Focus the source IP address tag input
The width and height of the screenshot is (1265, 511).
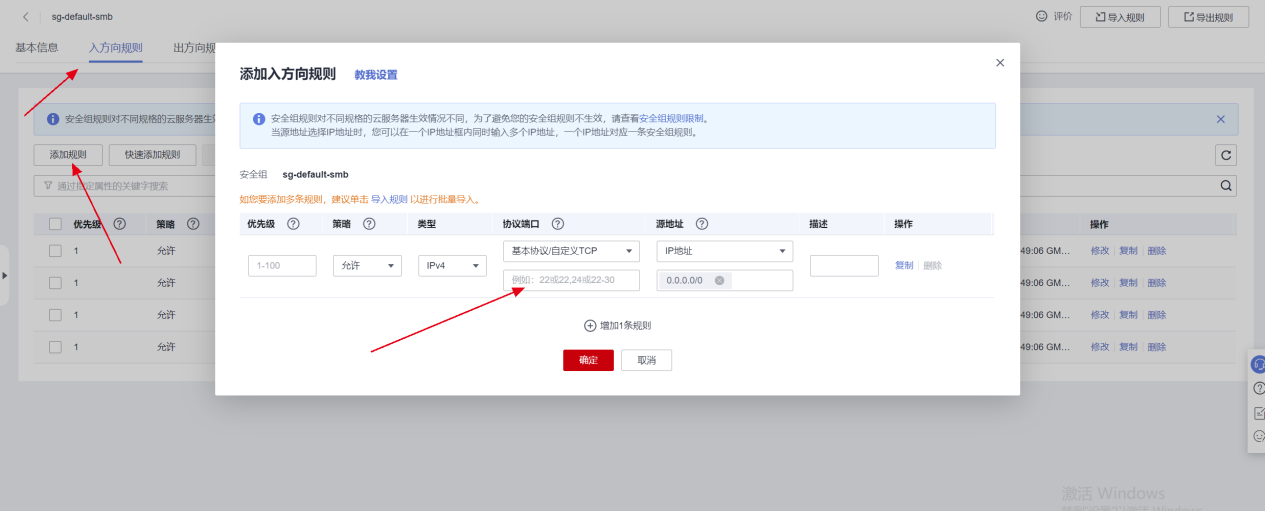725,280
